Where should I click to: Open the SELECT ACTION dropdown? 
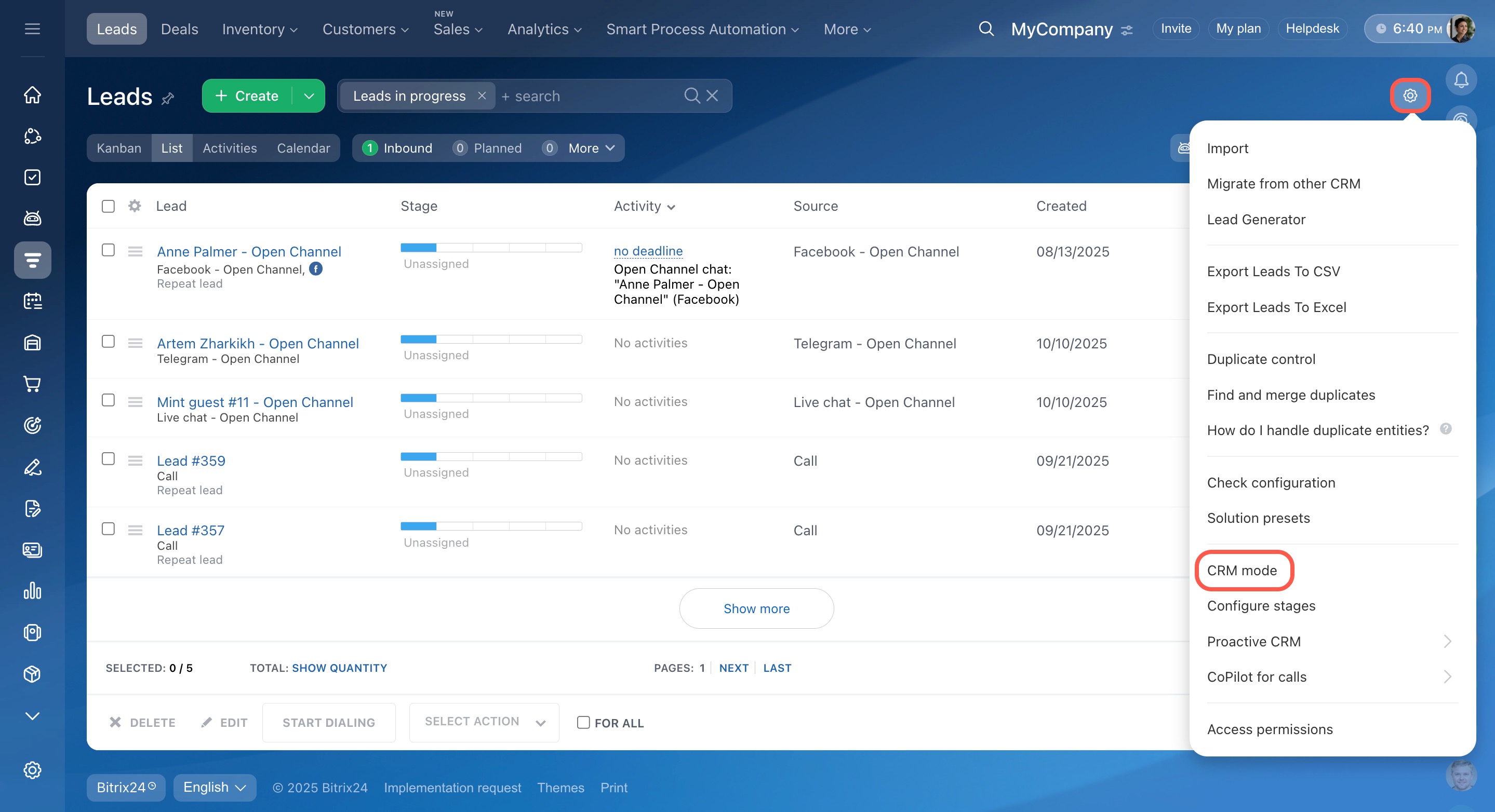[484, 722]
